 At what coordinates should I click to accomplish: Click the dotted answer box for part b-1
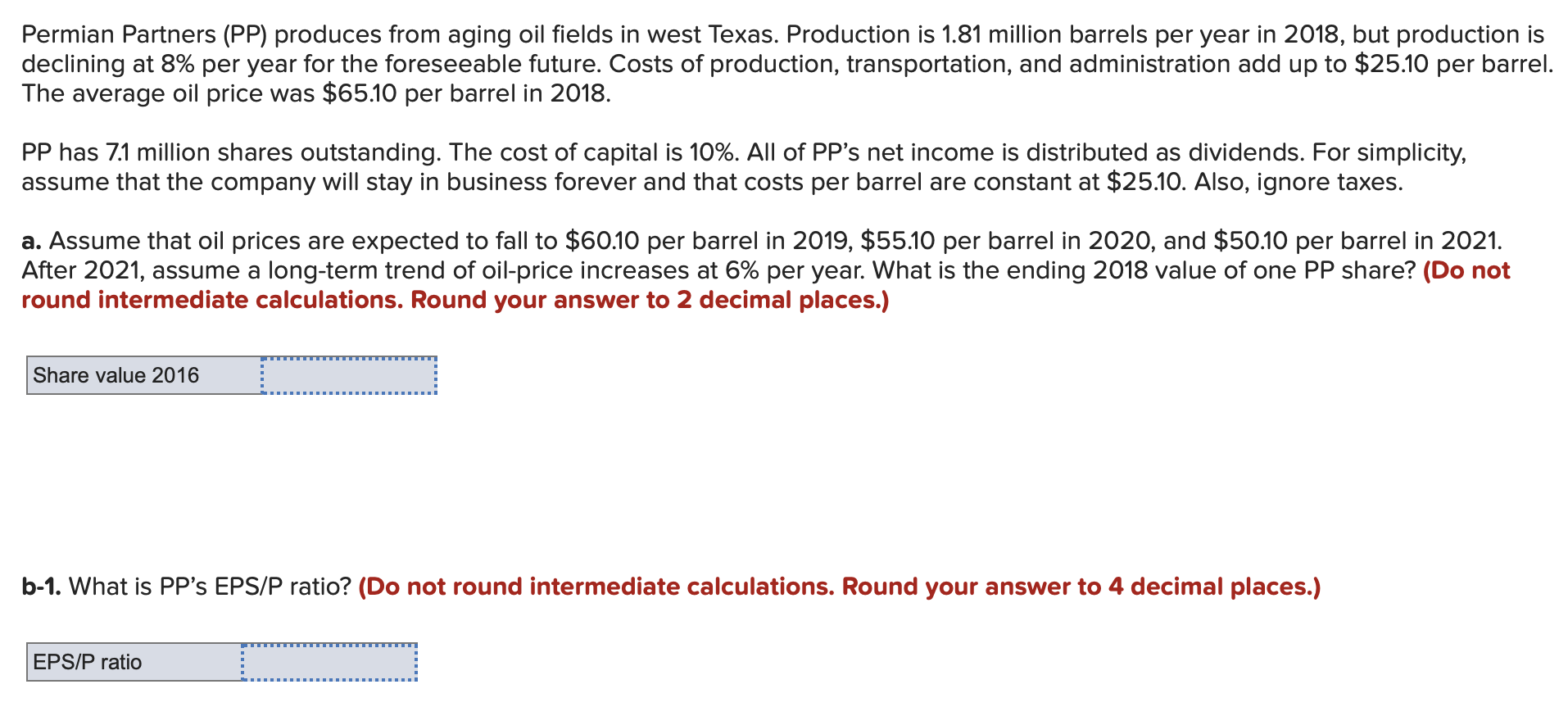(329, 662)
